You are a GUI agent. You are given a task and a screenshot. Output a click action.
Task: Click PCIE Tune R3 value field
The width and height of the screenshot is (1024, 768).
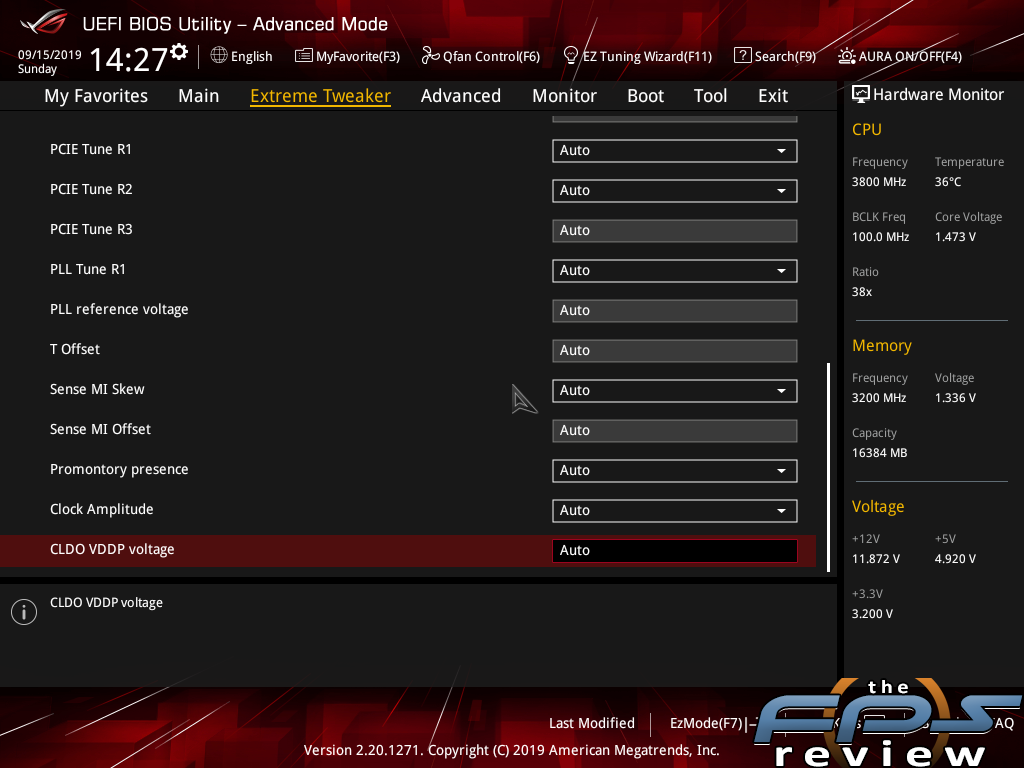675,231
